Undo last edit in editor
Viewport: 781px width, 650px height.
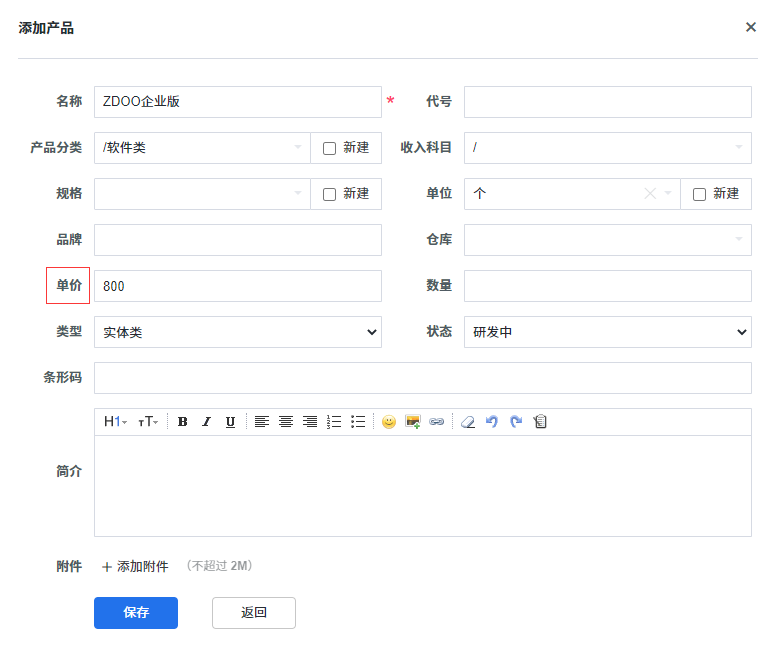click(x=492, y=422)
